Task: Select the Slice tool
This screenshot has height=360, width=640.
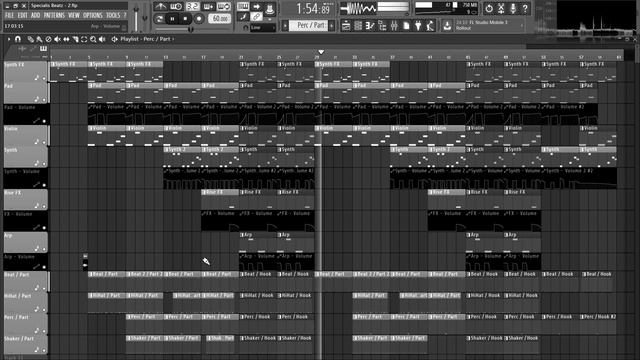Action: click(75, 39)
